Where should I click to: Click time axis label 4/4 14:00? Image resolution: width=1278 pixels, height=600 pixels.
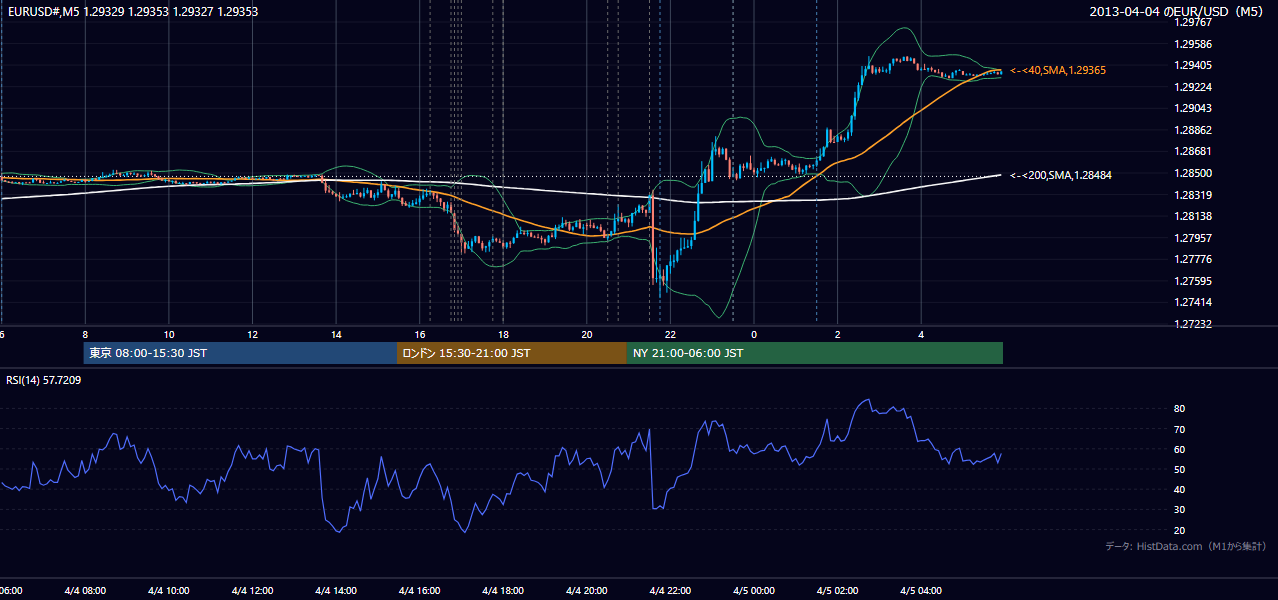point(336,590)
